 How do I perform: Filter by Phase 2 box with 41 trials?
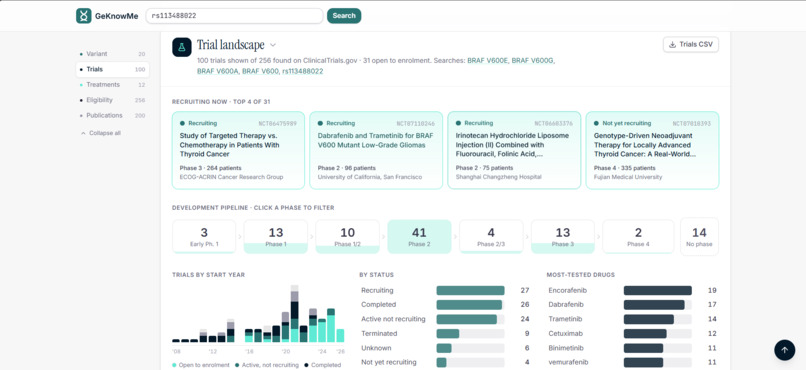pyautogui.click(x=419, y=236)
